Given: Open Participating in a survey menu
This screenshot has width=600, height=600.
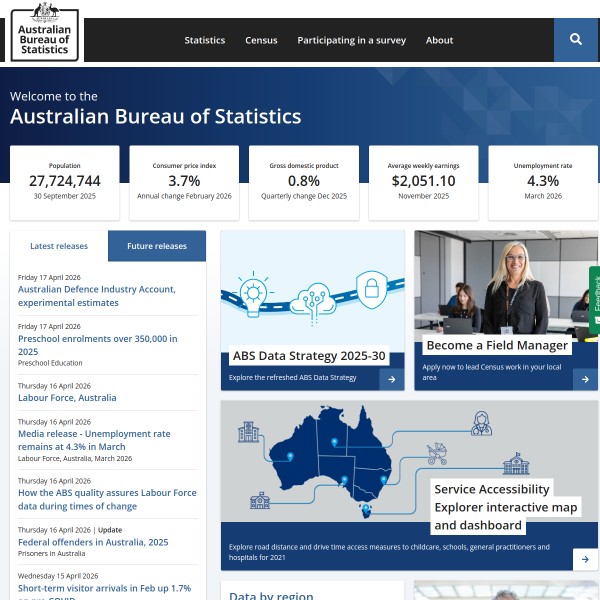Looking at the screenshot, I should click(x=351, y=41).
